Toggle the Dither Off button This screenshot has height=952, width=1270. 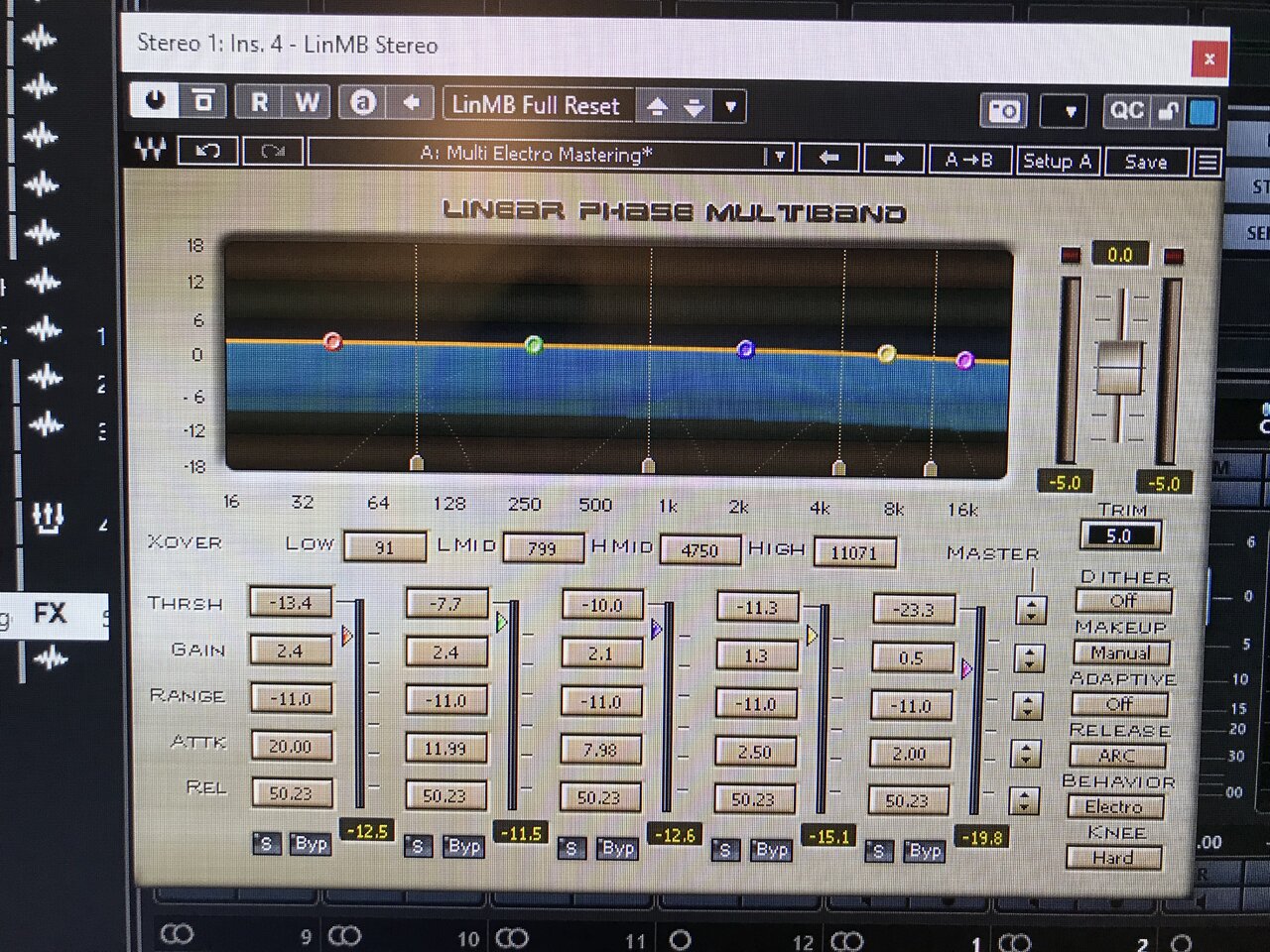coord(1123,601)
